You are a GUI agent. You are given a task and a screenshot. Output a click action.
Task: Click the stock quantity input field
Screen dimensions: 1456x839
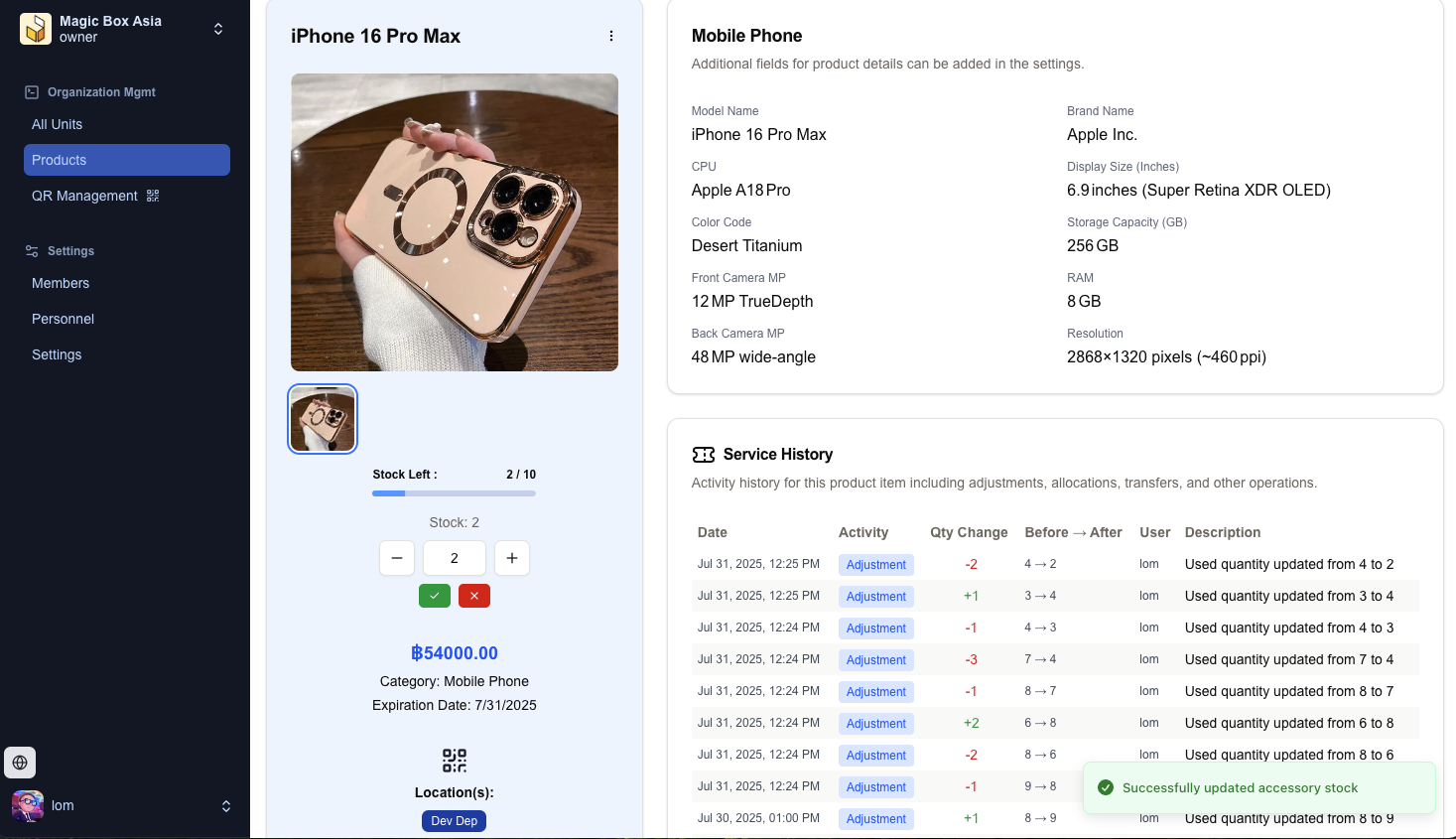[454, 558]
